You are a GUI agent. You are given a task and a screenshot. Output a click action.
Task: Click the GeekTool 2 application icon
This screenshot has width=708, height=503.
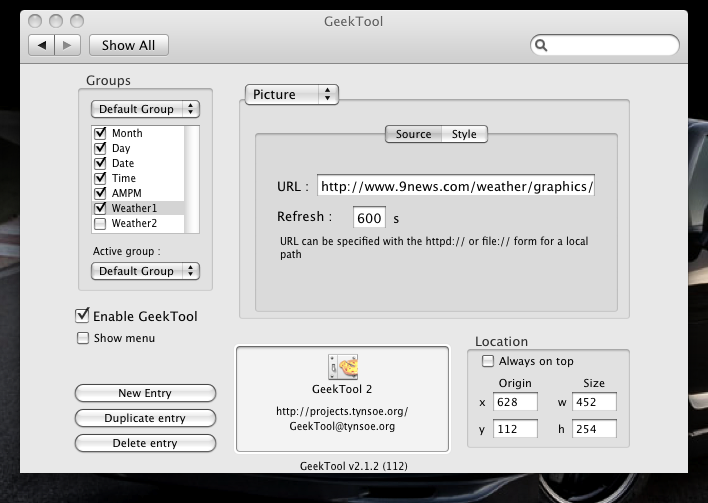(x=343, y=367)
